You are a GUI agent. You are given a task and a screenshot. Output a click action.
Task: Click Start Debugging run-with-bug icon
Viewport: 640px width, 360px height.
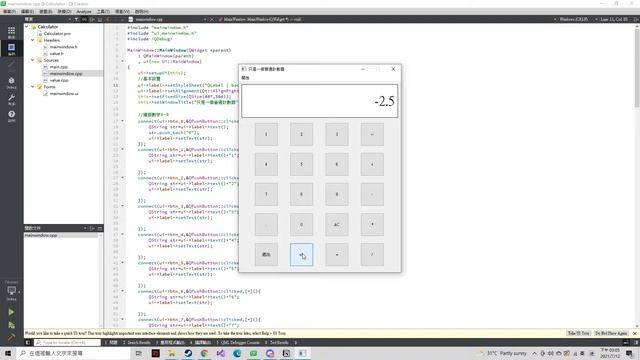tap(11, 325)
